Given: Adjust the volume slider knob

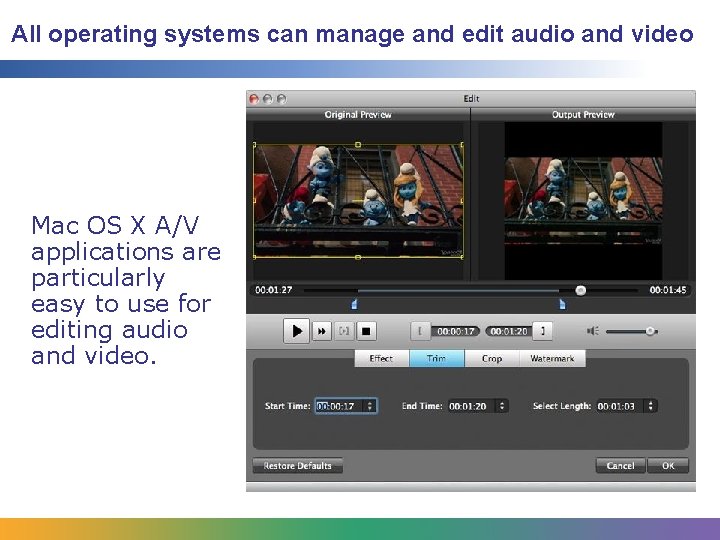Looking at the screenshot, I should pos(650,331).
